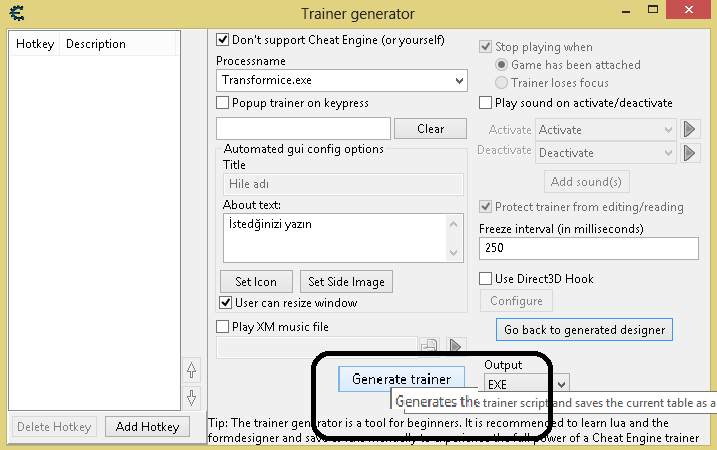Play the XM music file preview
Image resolution: width=717 pixels, height=450 pixels.
(x=455, y=346)
